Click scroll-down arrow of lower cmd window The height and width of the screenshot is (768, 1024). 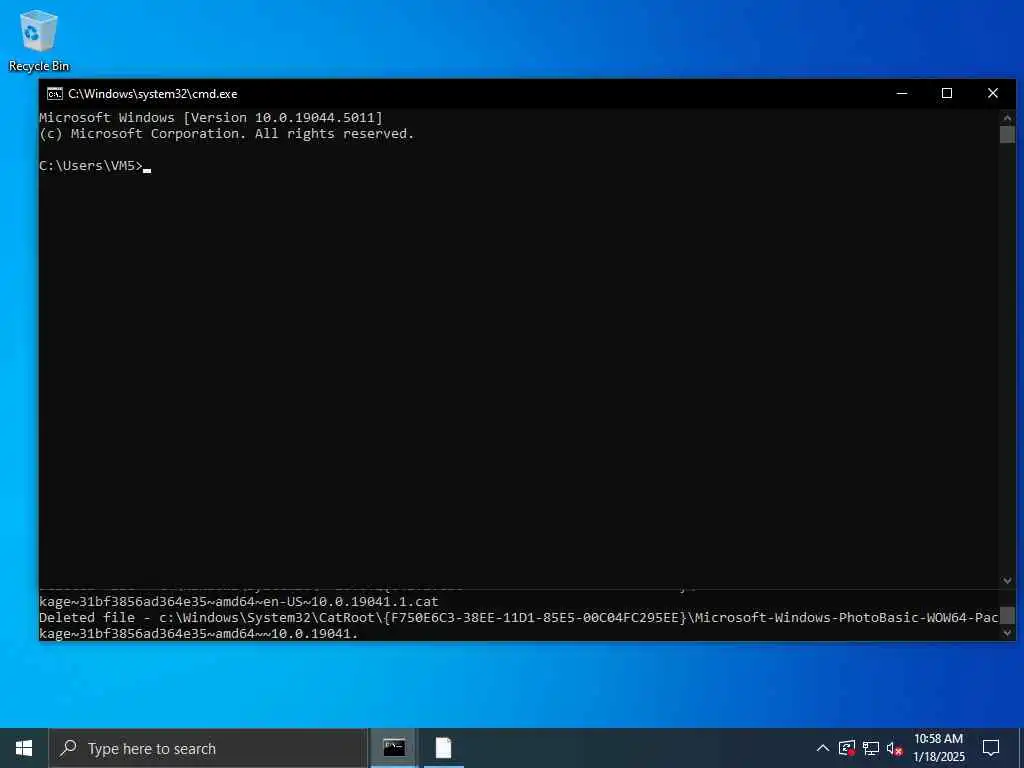coord(1007,632)
